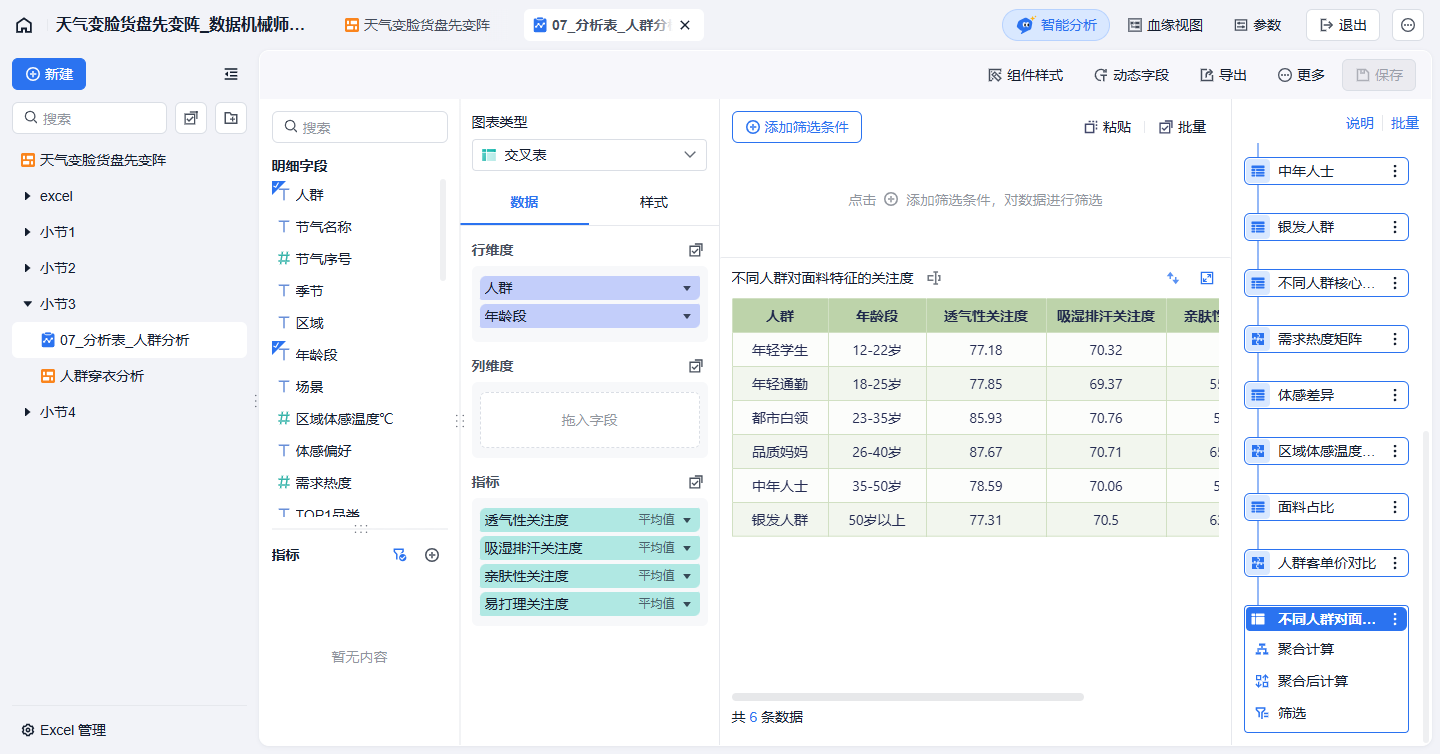Open the options menu for 体感差异 step
The width and height of the screenshot is (1440, 754).
tap(1395, 395)
